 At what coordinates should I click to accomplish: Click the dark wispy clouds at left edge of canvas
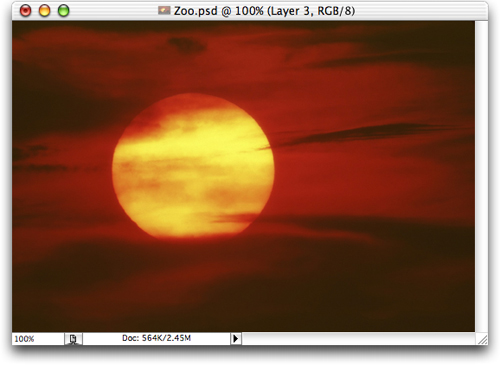click(32, 157)
